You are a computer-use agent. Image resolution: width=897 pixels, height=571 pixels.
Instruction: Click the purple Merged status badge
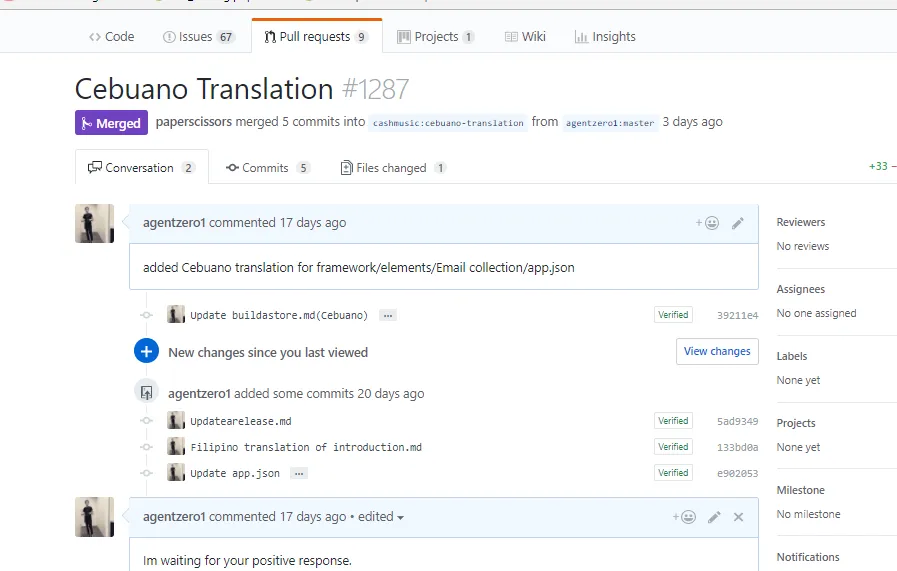[112, 122]
